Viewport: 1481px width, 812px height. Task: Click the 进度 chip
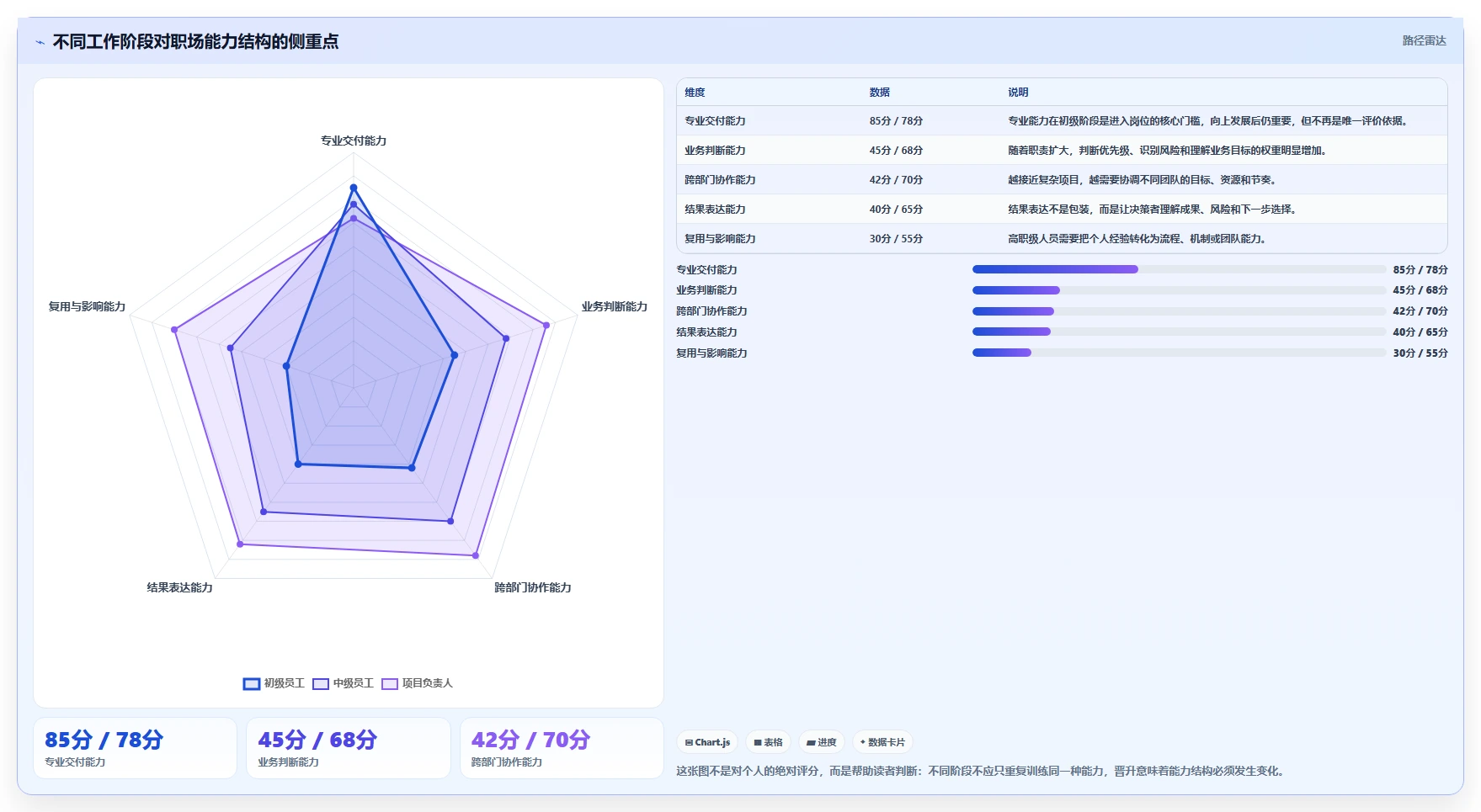pyautogui.click(x=822, y=742)
